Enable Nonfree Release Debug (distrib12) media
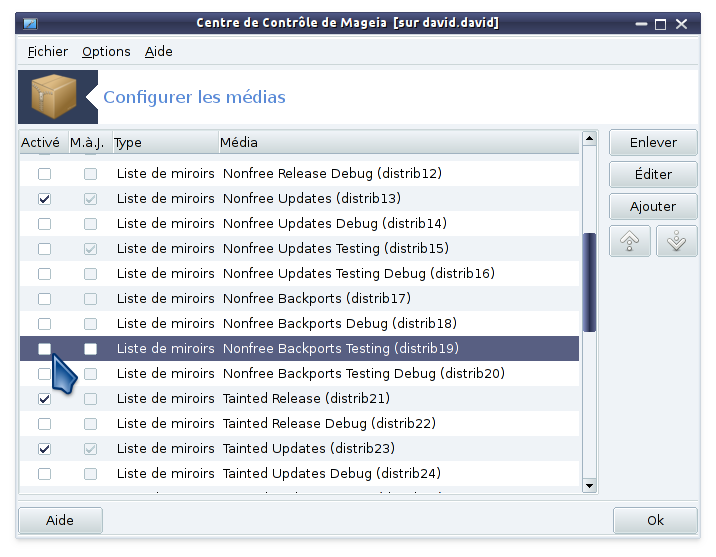 point(44,174)
